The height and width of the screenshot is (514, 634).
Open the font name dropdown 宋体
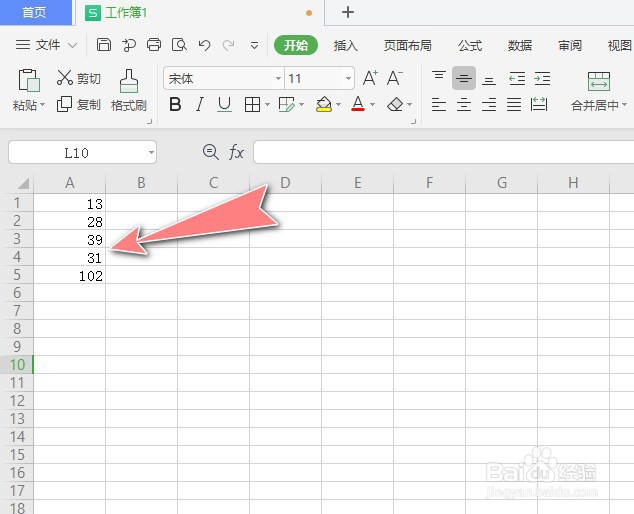click(278, 78)
